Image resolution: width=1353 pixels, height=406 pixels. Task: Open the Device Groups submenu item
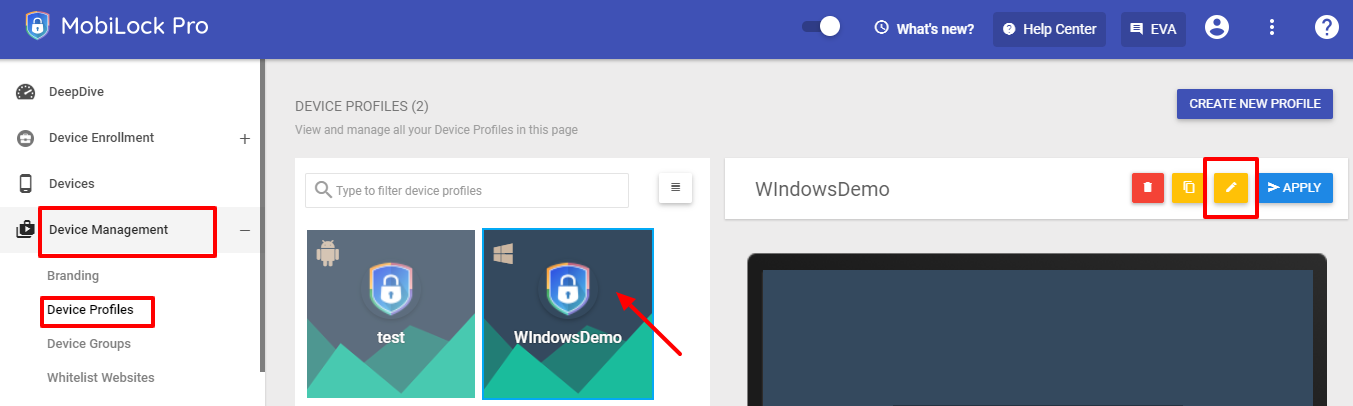(89, 344)
